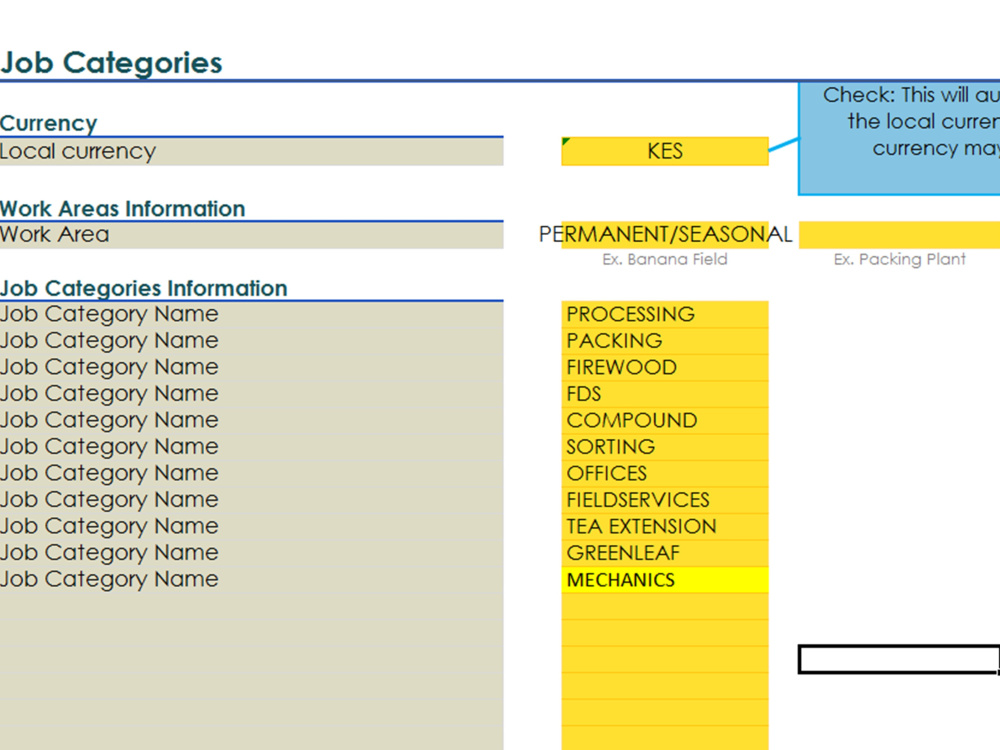Click the blue Check note callout box
Screen dimensions: 1000x750
click(x=899, y=138)
